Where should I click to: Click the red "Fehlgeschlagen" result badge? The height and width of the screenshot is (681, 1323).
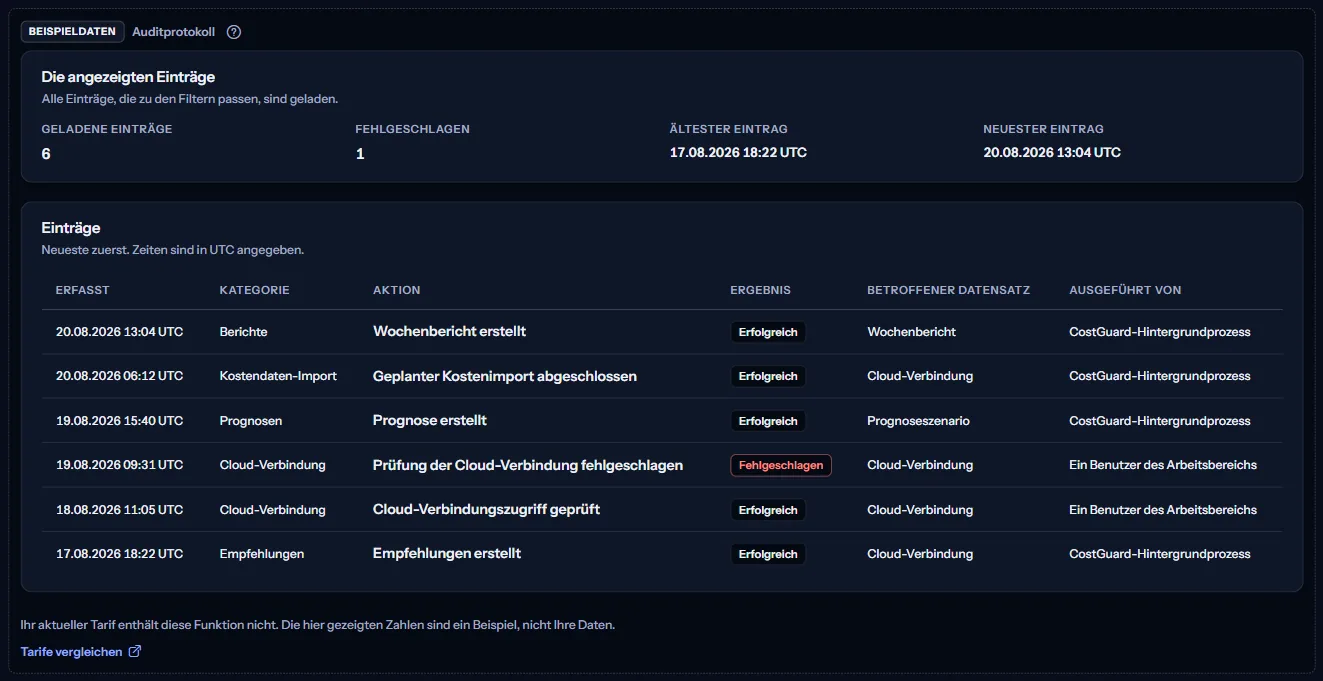(x=781, y=465)
